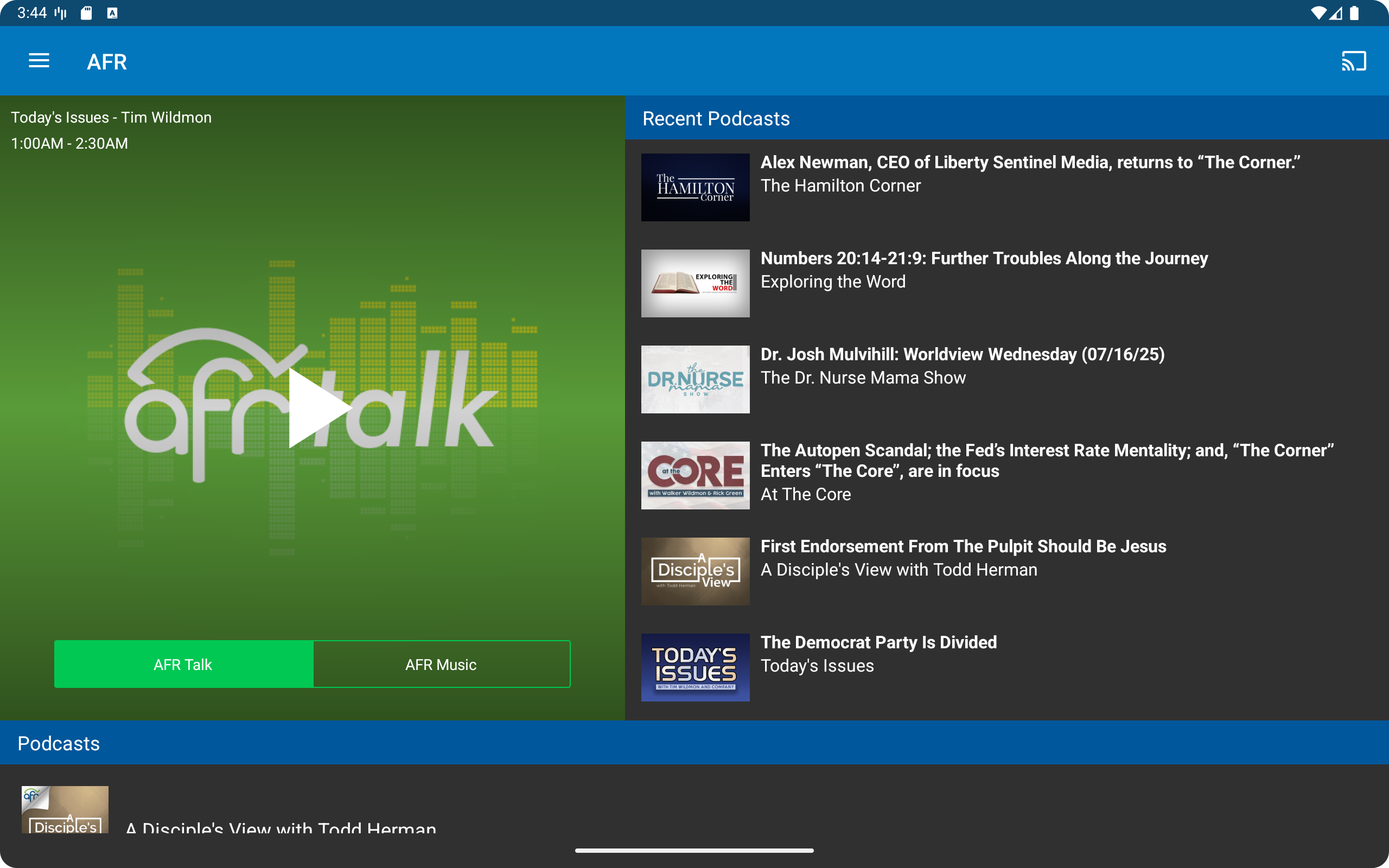Open the At The Core thumbnail
Image resolution: width=1389 pixels, height=868 pixels.
[x=695, y=475]
